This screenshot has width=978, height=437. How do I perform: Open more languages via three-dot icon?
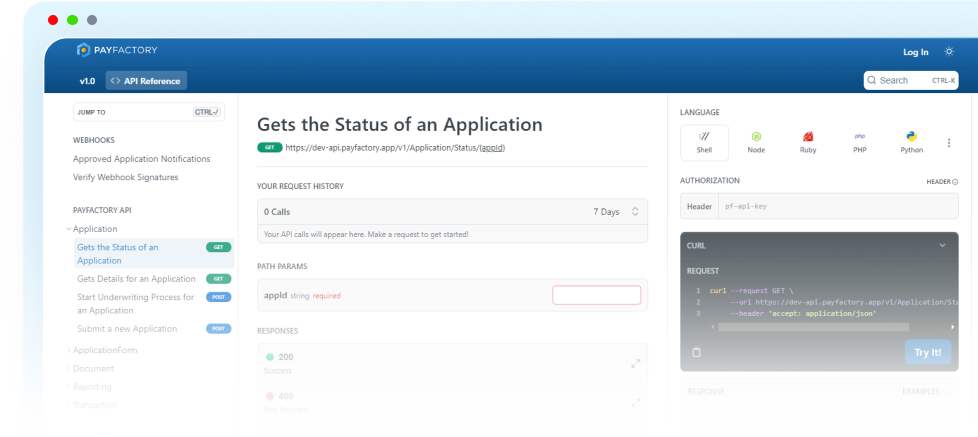pos(948,143)
